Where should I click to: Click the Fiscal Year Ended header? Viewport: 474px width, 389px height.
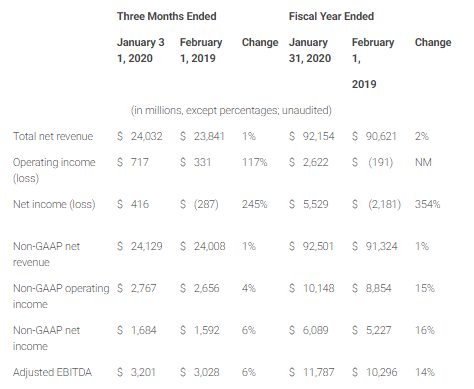click(x=331, y=16)
